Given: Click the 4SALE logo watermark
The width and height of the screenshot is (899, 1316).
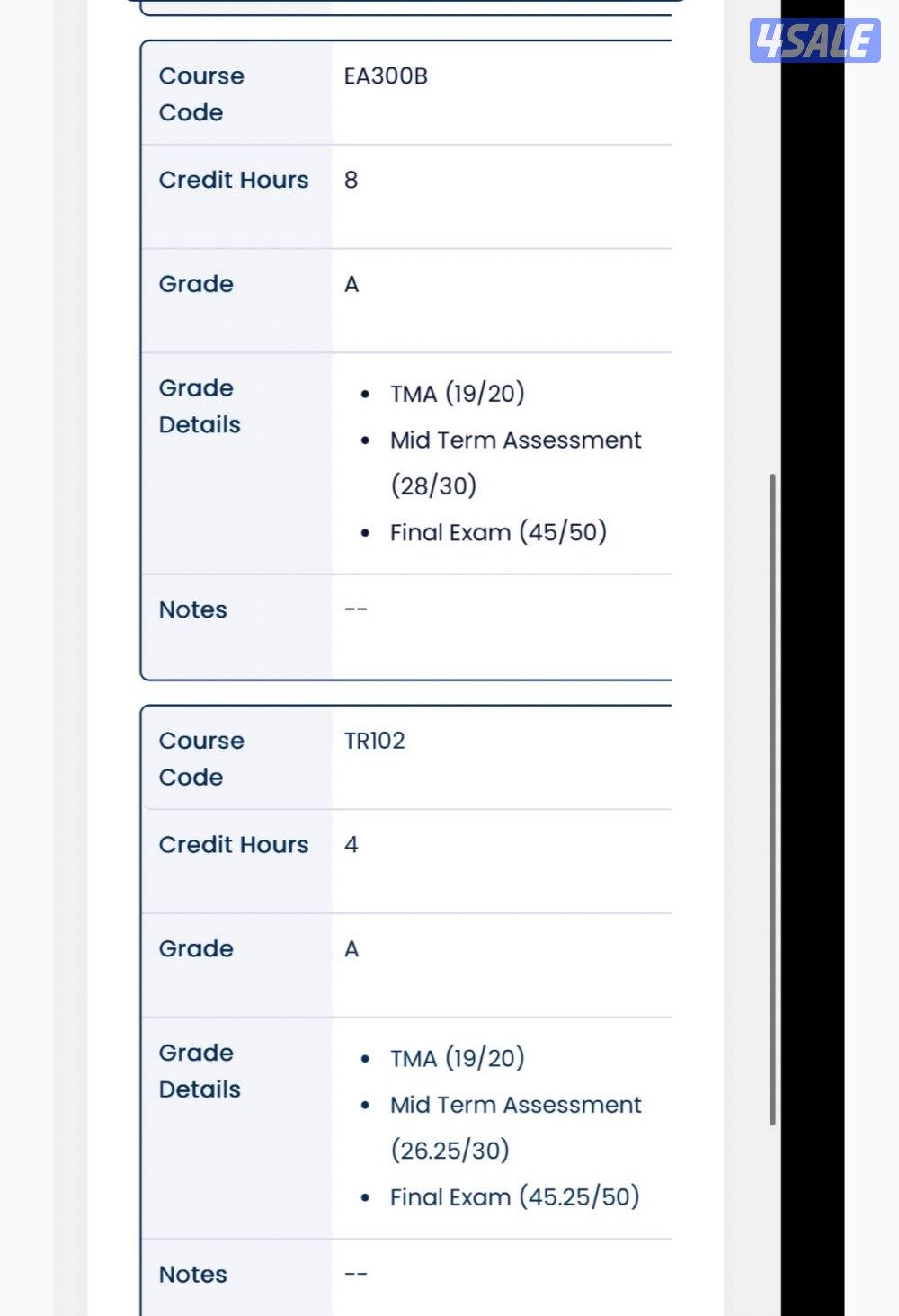Looking at the screenshot, I should (814, 40).
